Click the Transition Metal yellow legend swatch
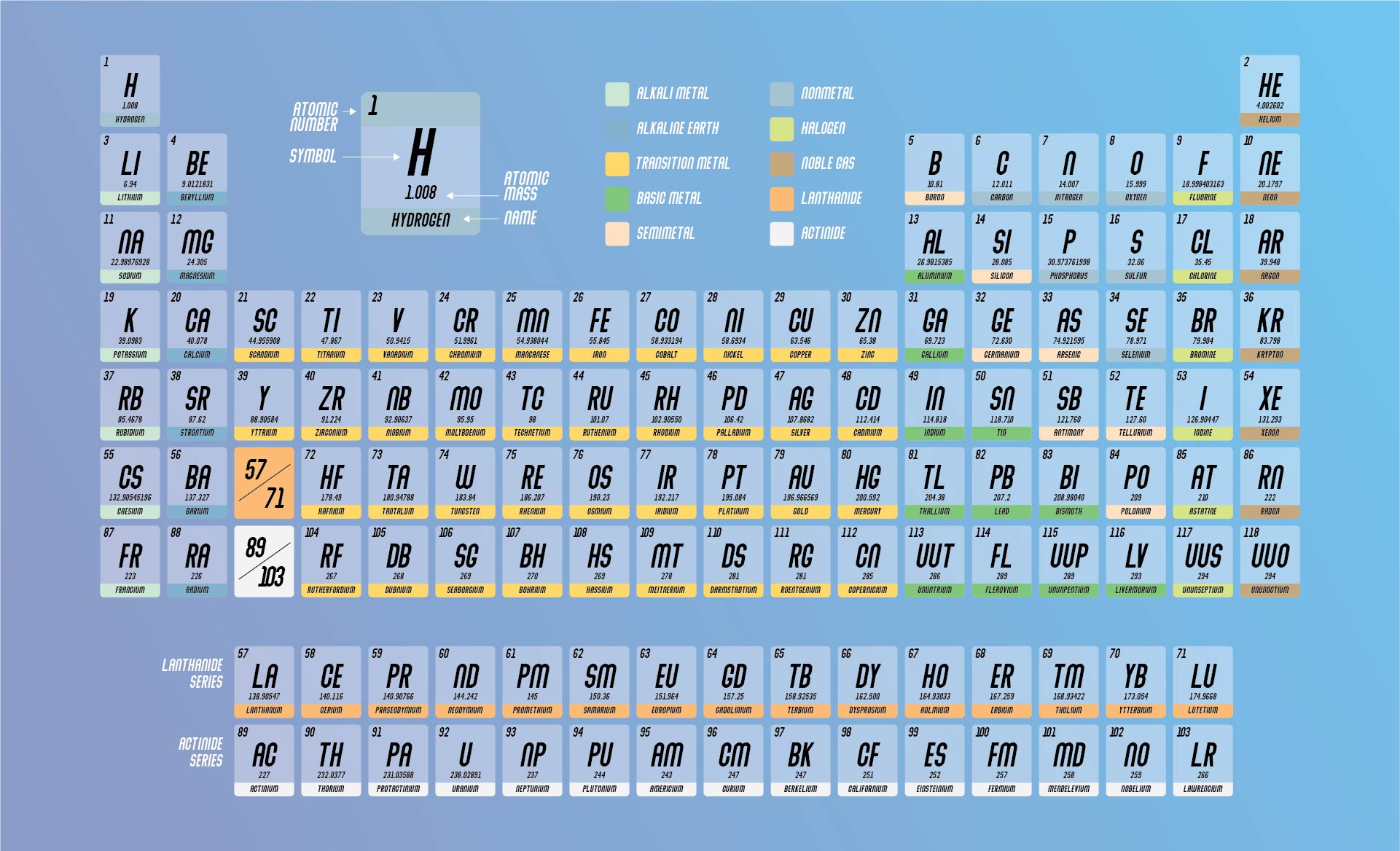Viewport: 1400px width, 851px height. coord(617,164)
